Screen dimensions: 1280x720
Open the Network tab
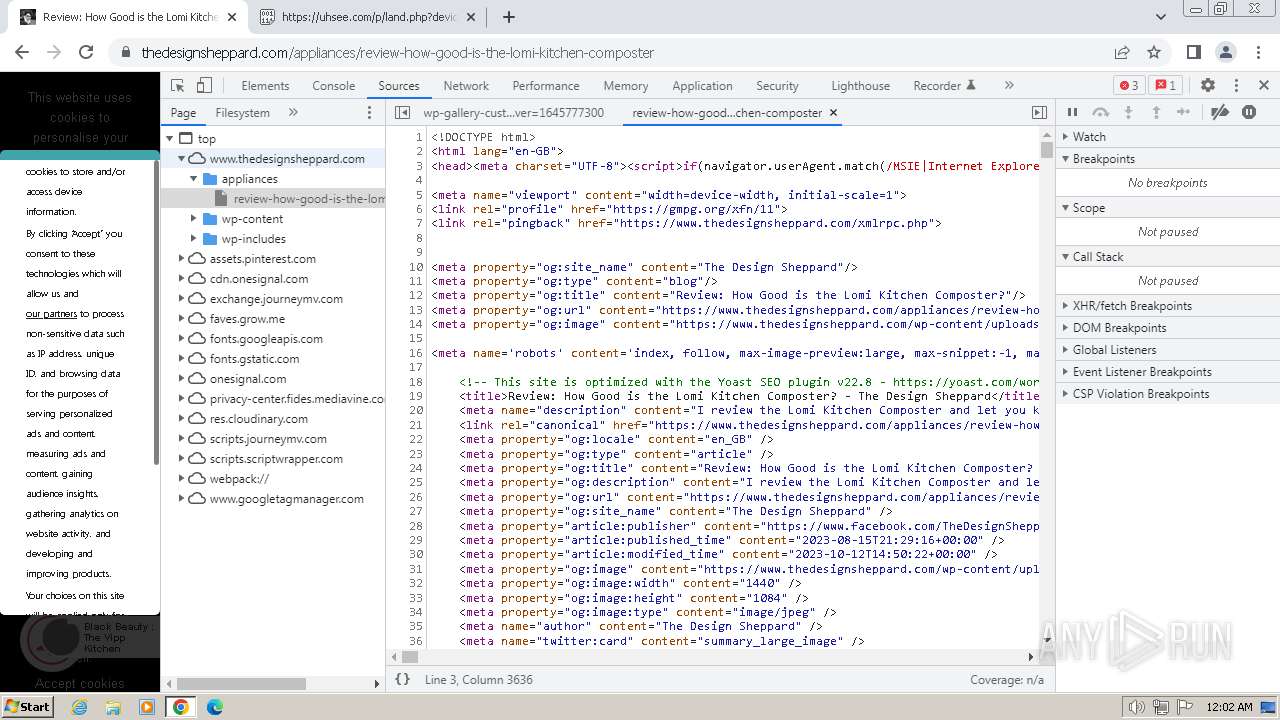[x=466, y=86]
